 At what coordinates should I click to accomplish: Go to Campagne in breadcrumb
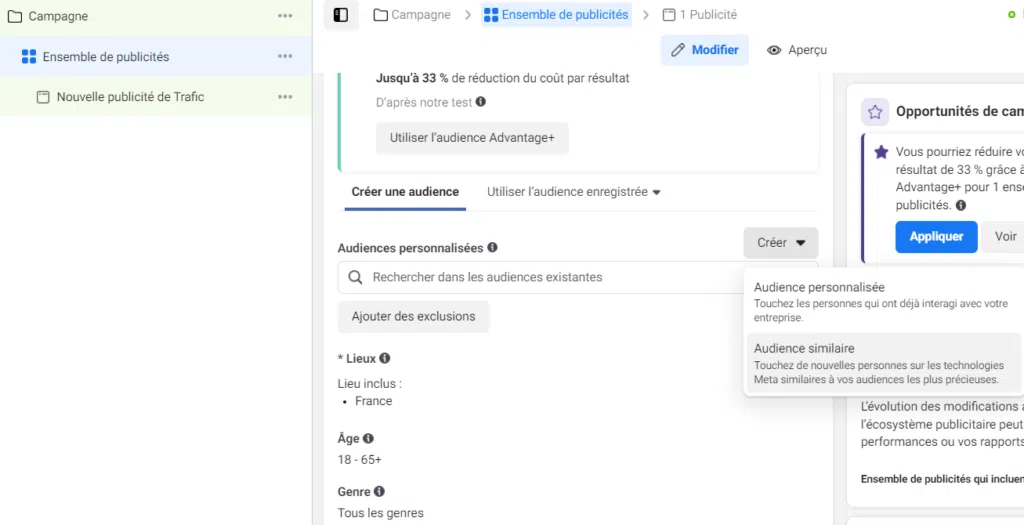tap(412, 14)
